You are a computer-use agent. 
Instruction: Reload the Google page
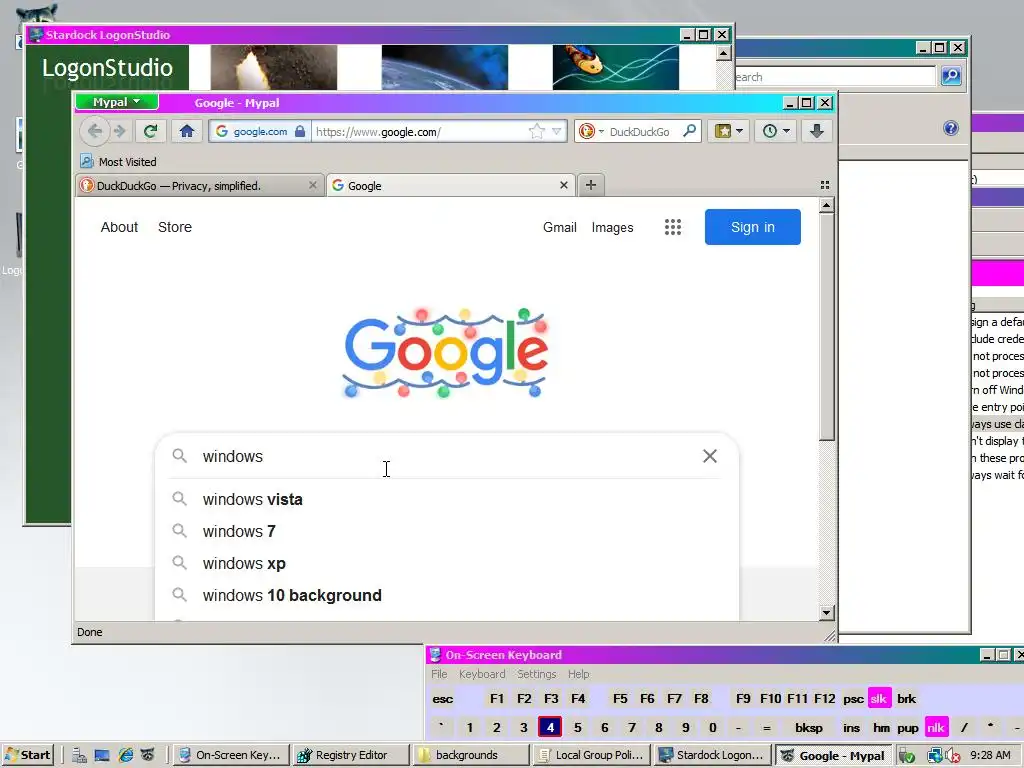(x=150, y=131)
